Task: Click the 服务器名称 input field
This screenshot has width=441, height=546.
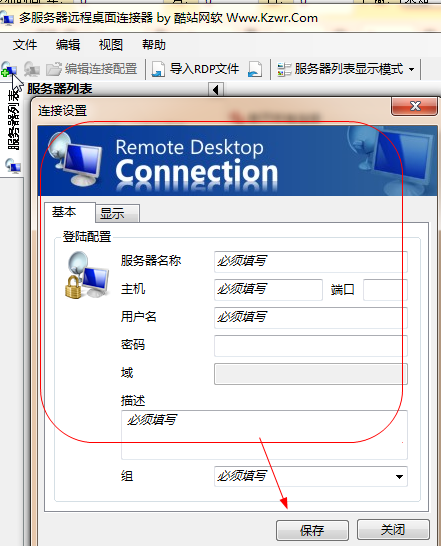Action: (311, 262)
